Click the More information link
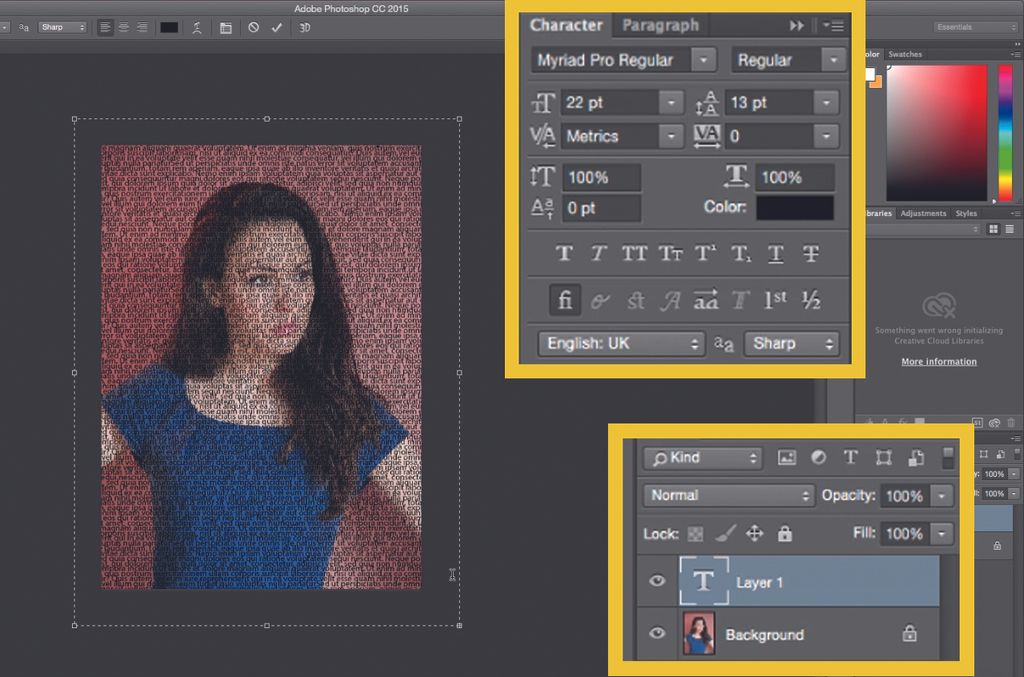The image size is (1024, 677). tap(938, 361)
